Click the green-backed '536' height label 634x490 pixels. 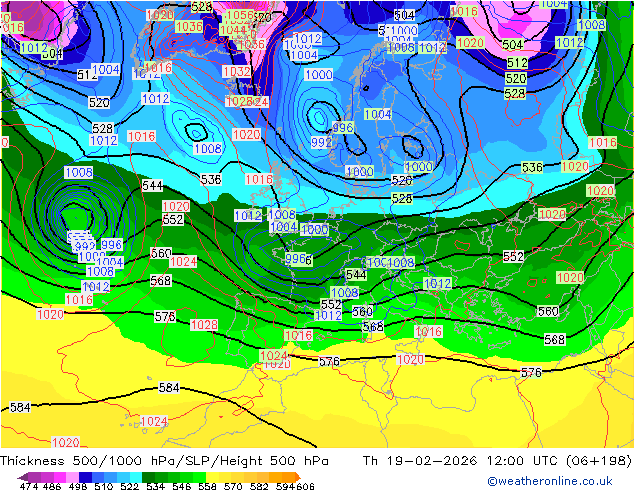[532, 167]
